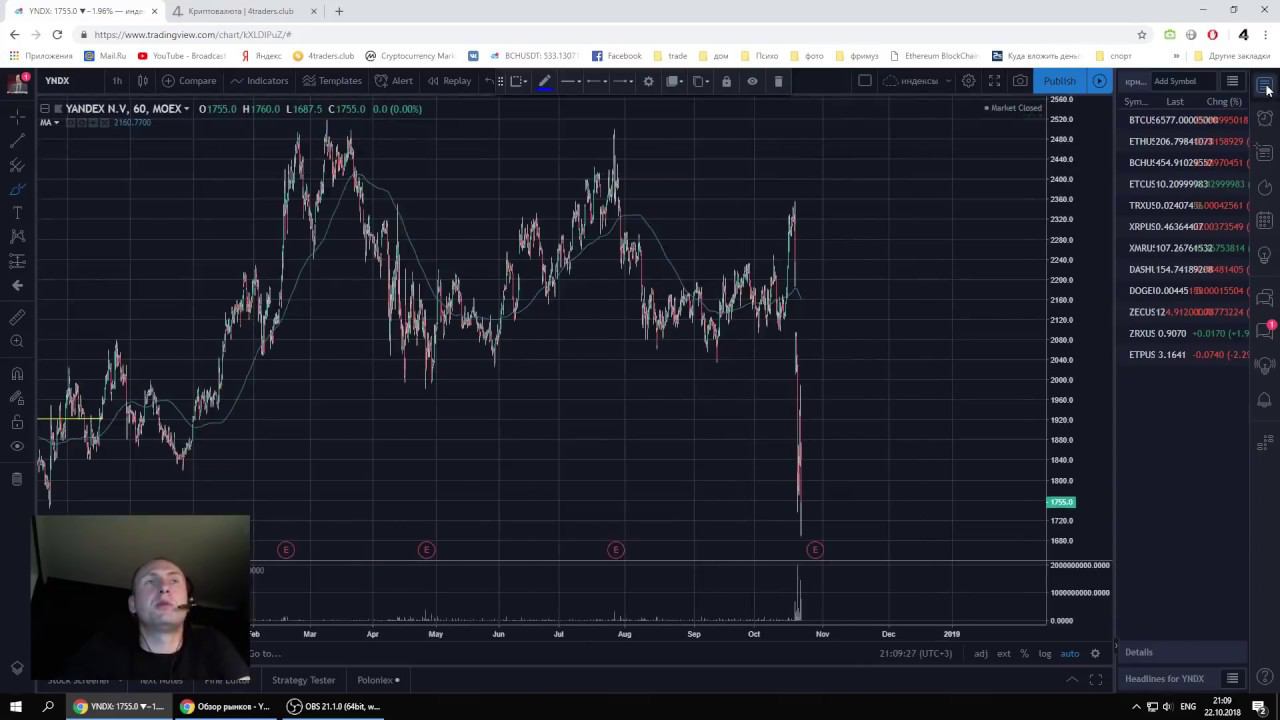Select the ruler measure tool

tap(17, 318)
